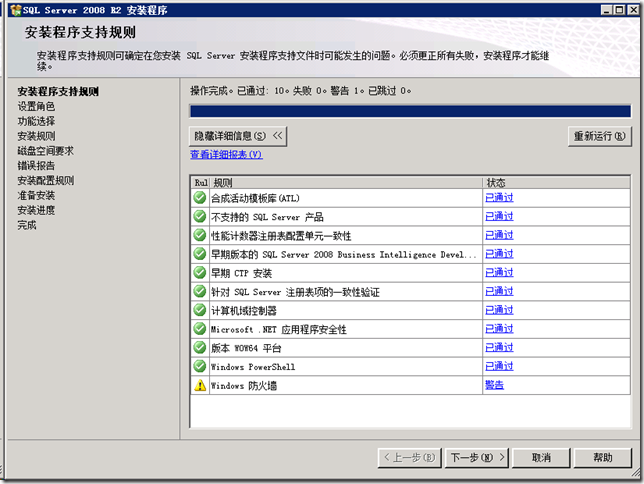Viewport: 644px width, 484px height.
Task: Select the 设置角色 step in sidebar
Action: pyautogui.click(x=36, y=106)
